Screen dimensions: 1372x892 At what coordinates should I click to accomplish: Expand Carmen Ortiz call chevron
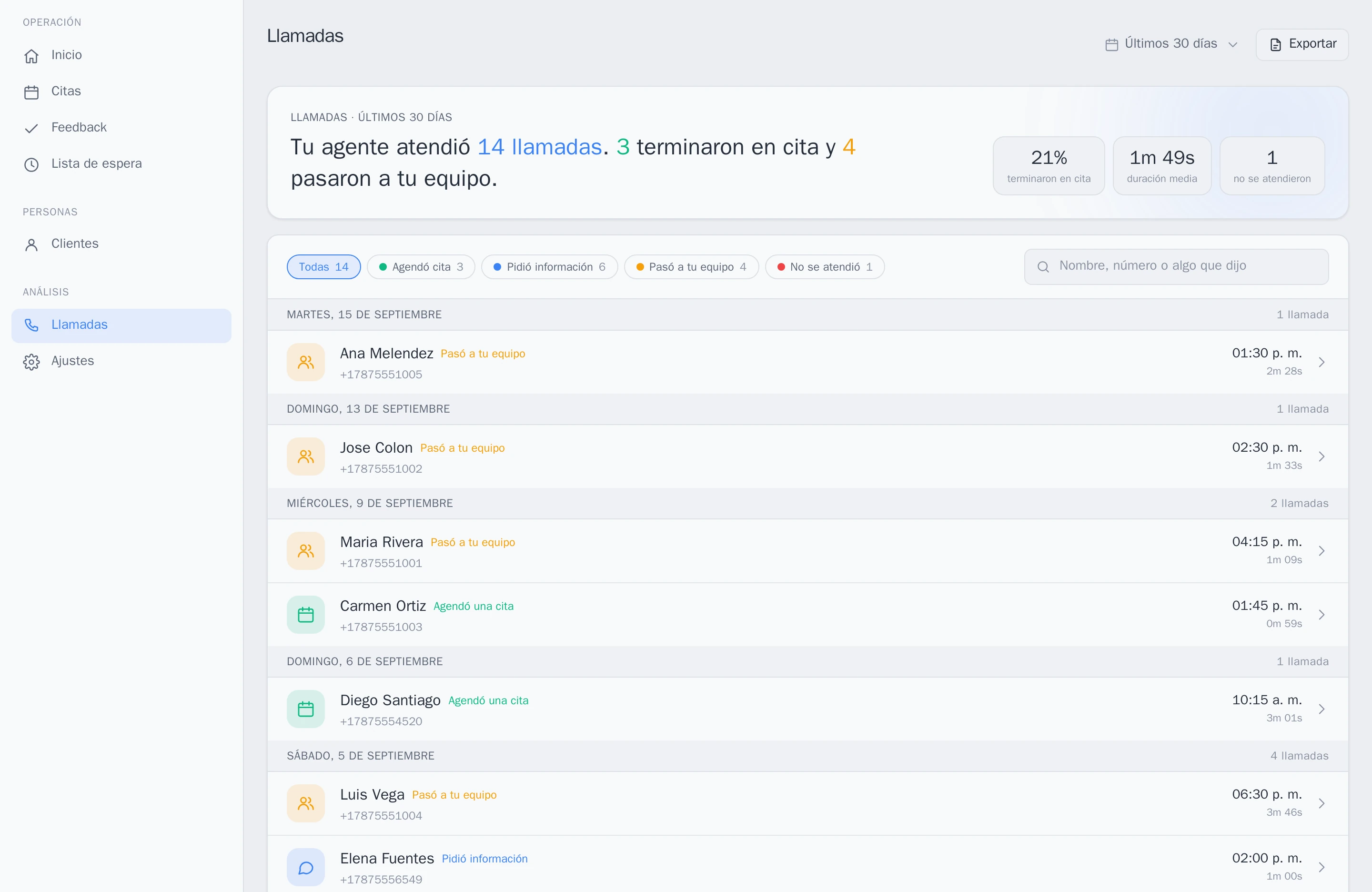[1322, 615]
